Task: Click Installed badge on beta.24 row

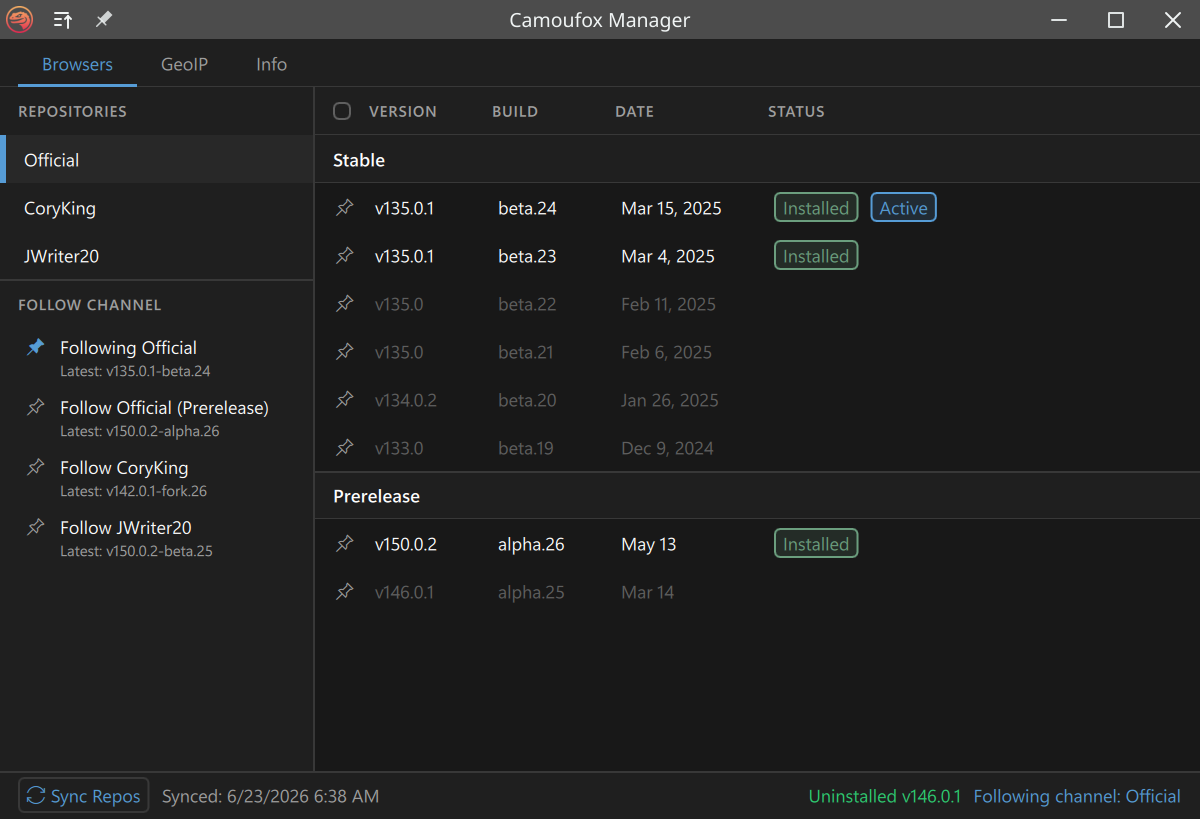Action: (816, 208)
